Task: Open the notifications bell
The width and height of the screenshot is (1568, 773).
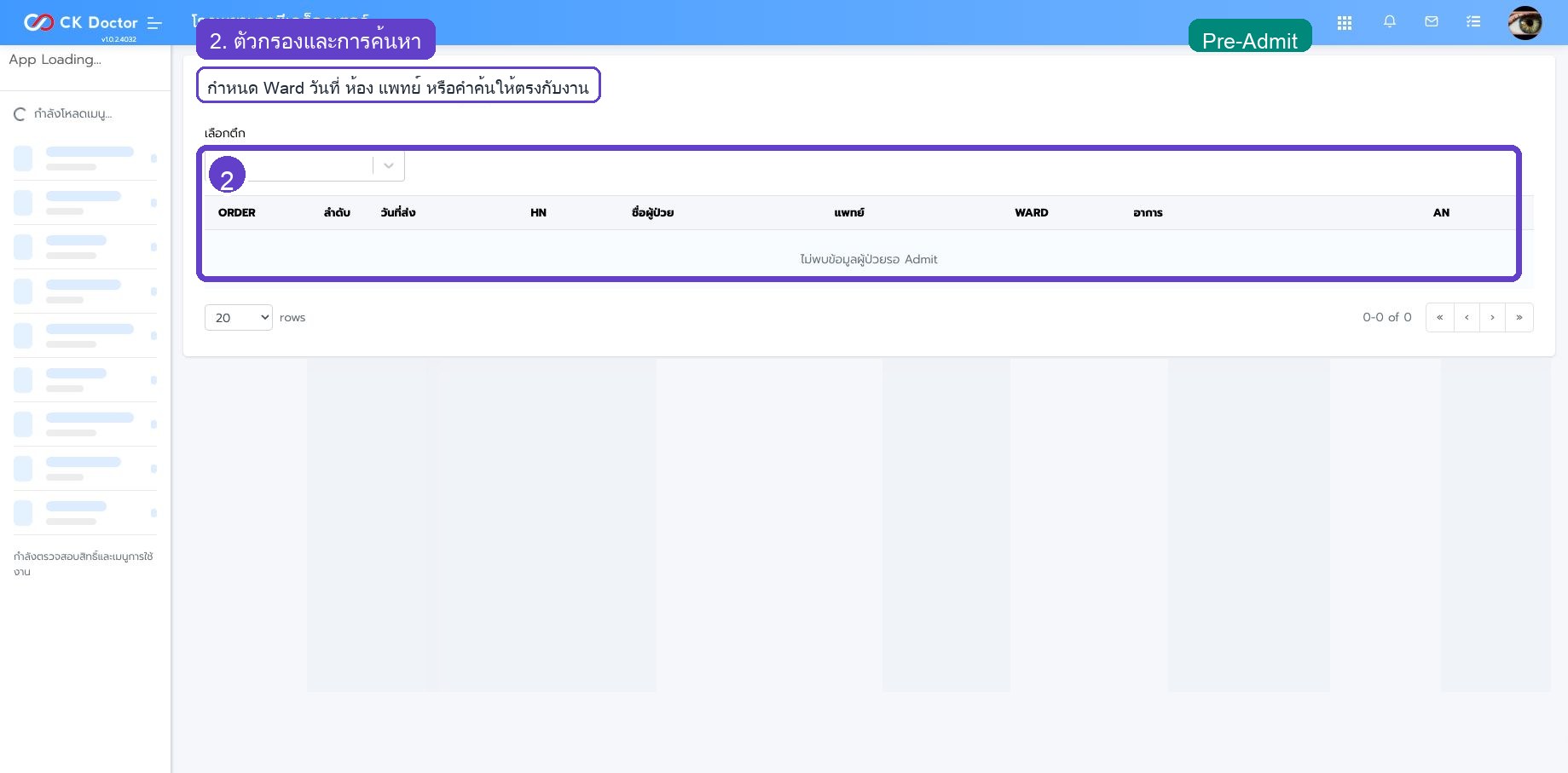Action: pyautogui.click(x=1390, y=22)
